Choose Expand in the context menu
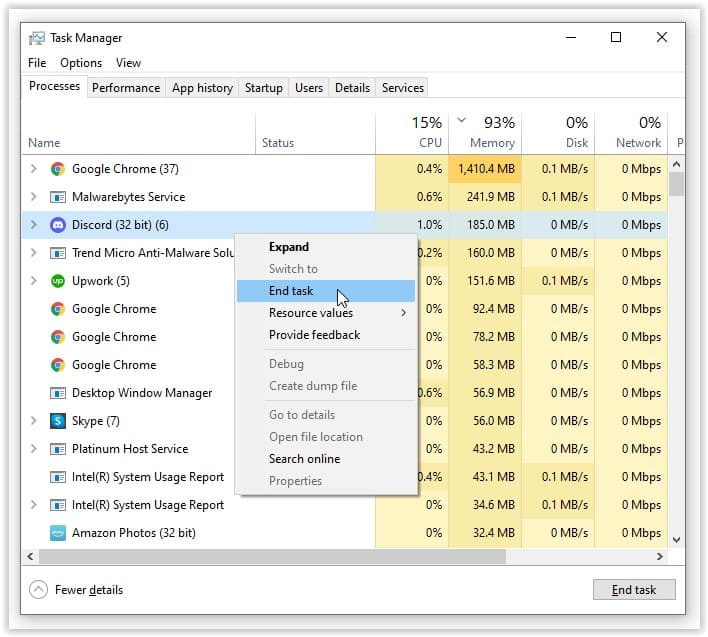This screenshot has width=708, height=637. 326,247
